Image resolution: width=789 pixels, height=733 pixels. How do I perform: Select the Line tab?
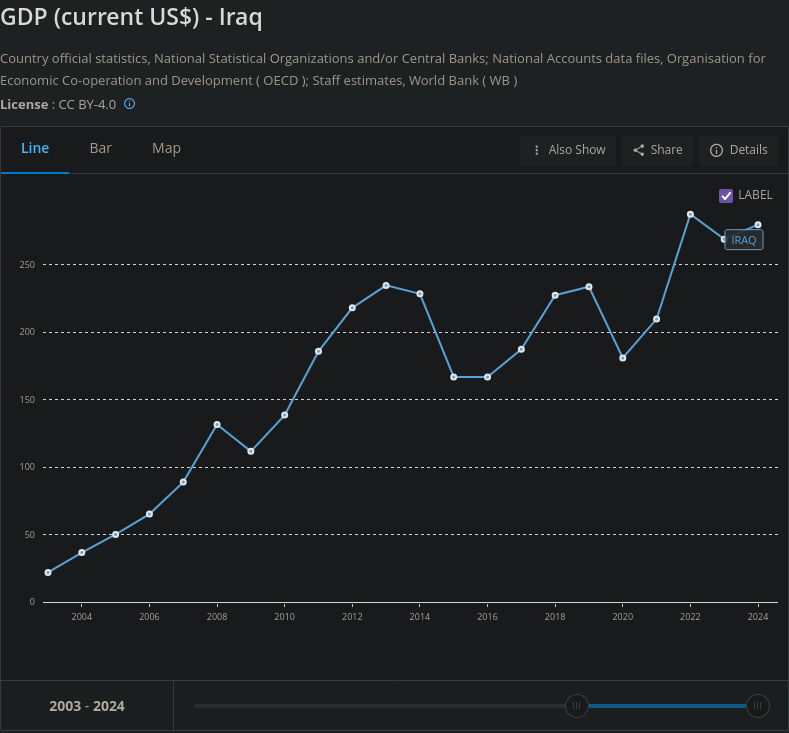[35, 148]
